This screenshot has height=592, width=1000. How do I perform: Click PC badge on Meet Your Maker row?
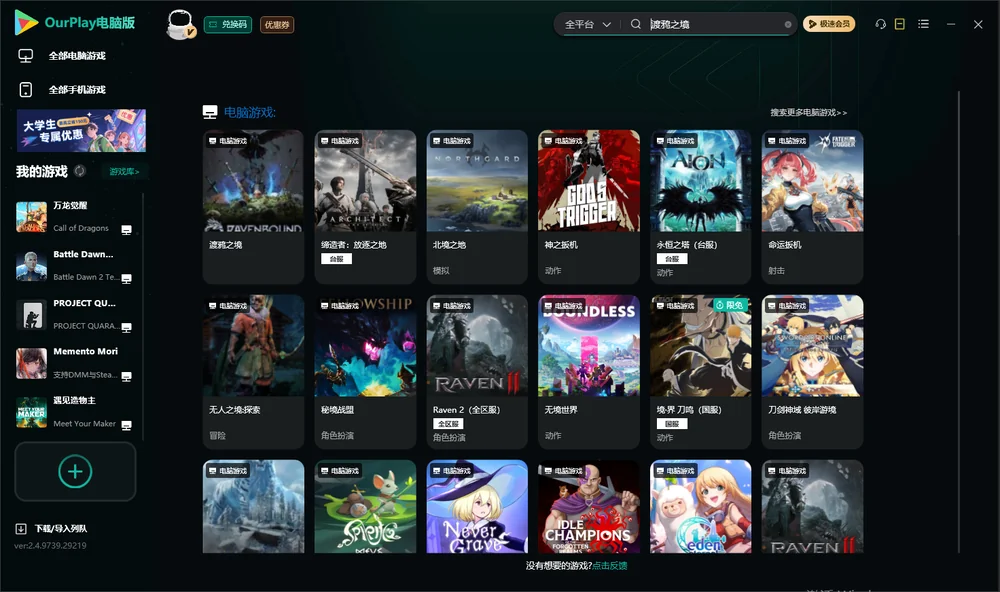(126, 426)
